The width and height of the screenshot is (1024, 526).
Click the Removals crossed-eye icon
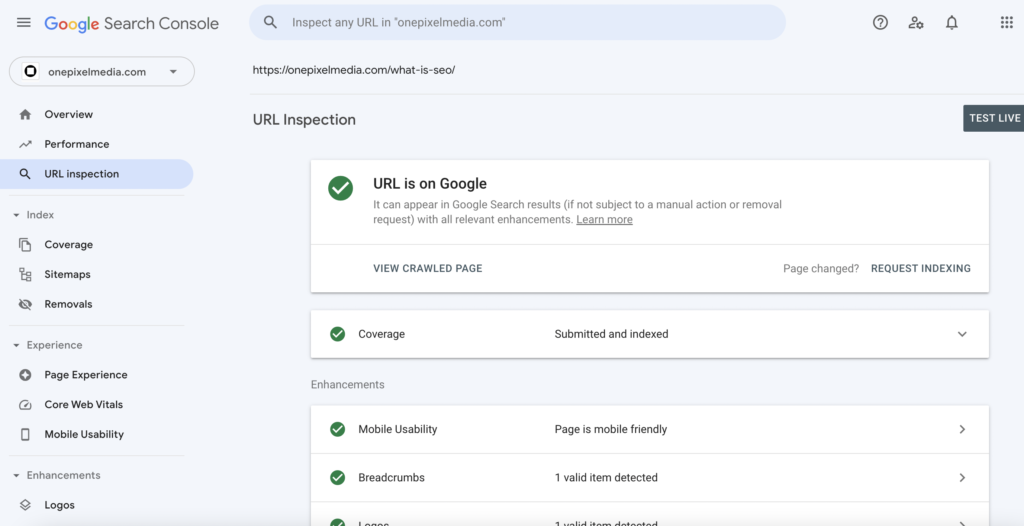tap(25, 304)
